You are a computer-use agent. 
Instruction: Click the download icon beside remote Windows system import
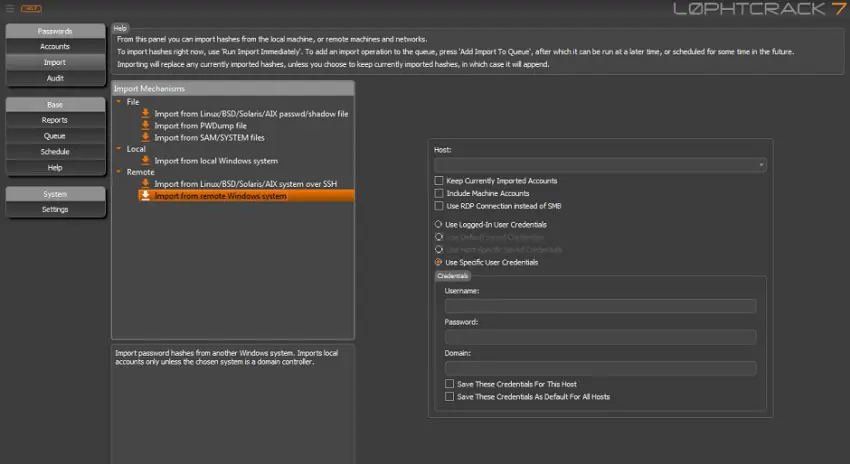click(x=145, y=196)
